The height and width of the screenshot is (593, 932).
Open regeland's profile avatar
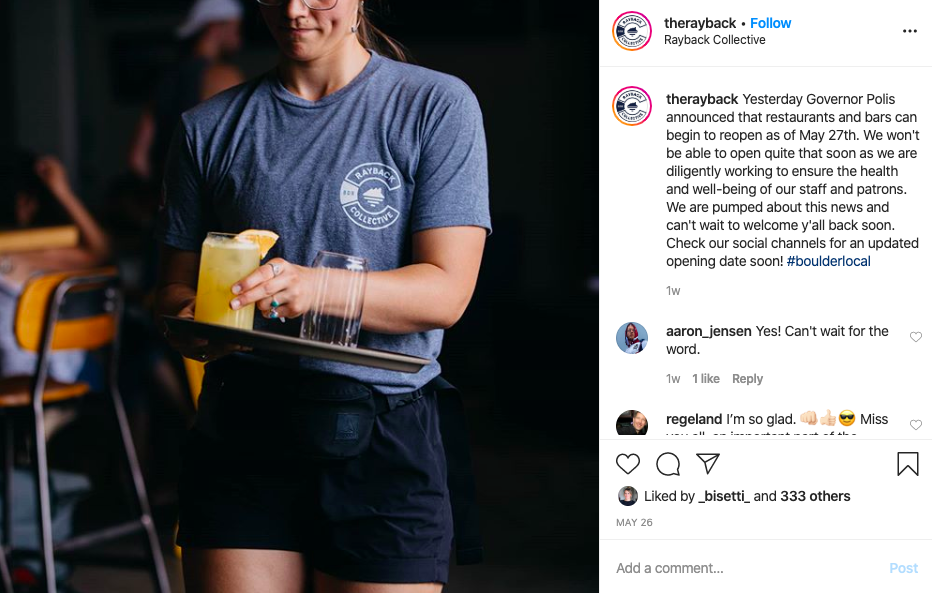click(x=632, y=423)
